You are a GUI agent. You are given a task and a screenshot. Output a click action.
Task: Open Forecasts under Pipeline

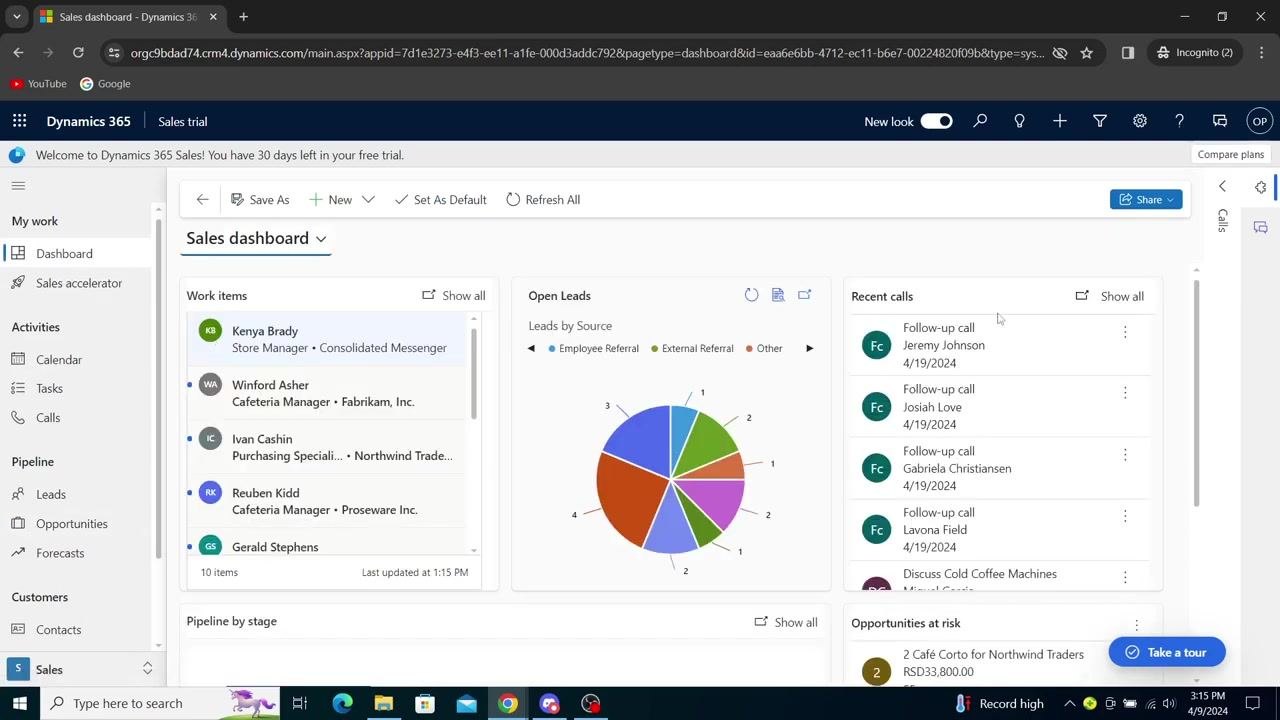pos(78,552)
